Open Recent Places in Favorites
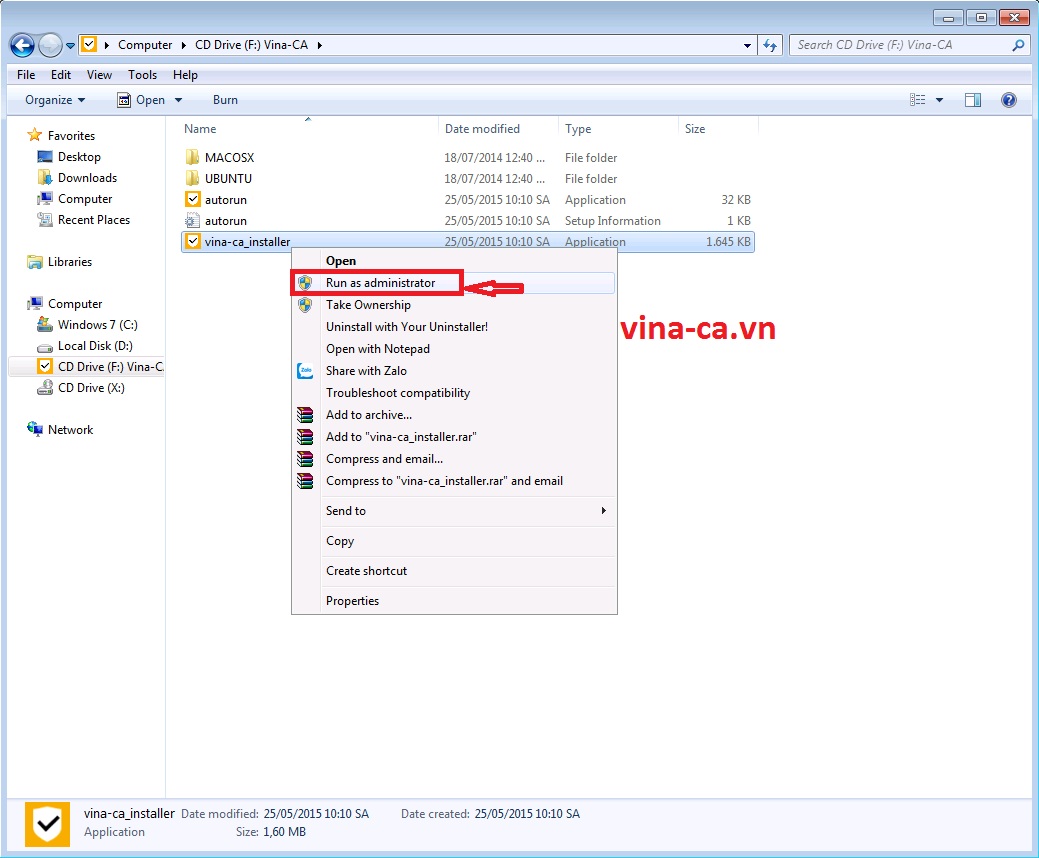 [93, 220]
